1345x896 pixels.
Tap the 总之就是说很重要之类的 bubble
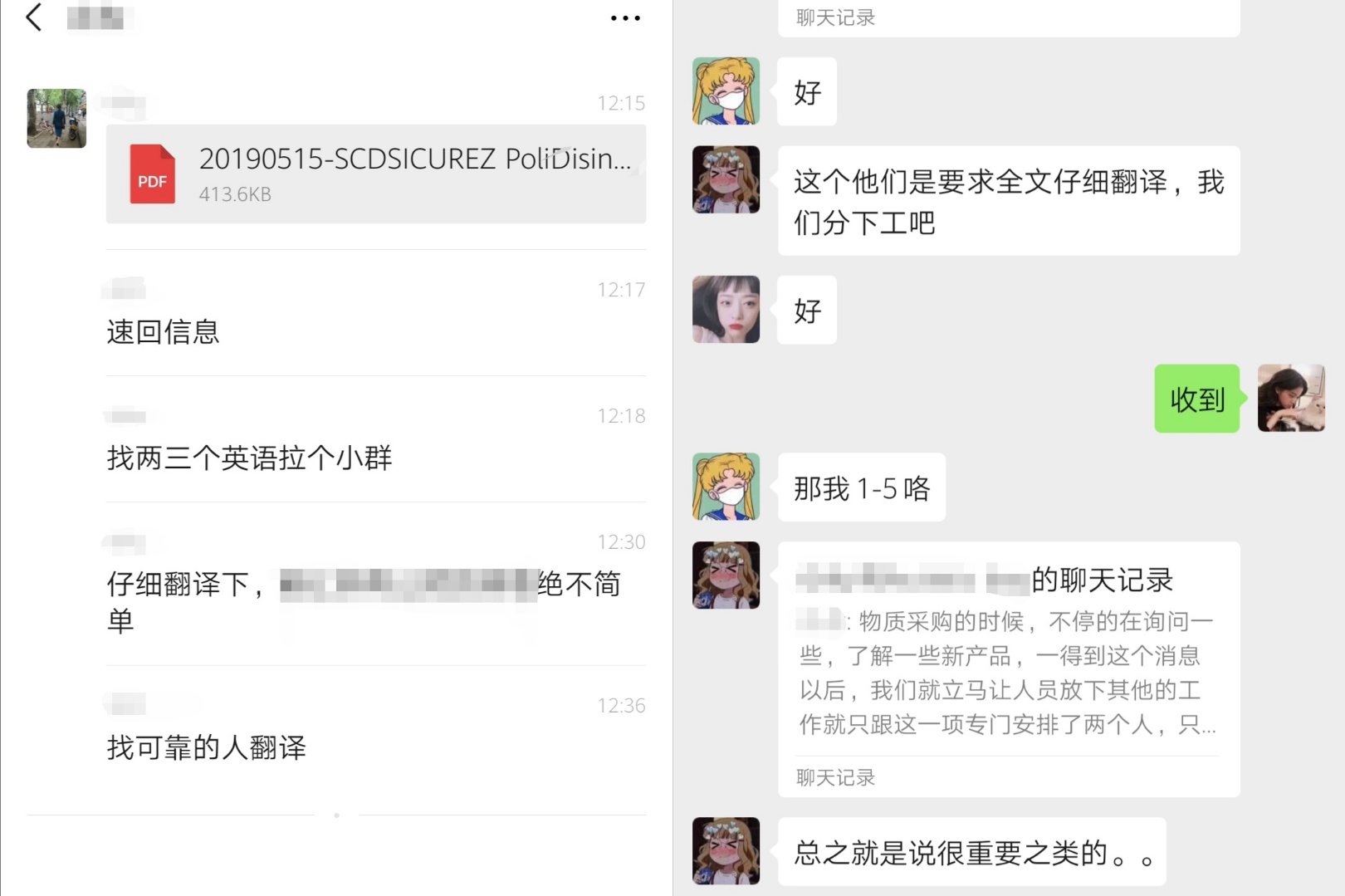click(972, 852)
